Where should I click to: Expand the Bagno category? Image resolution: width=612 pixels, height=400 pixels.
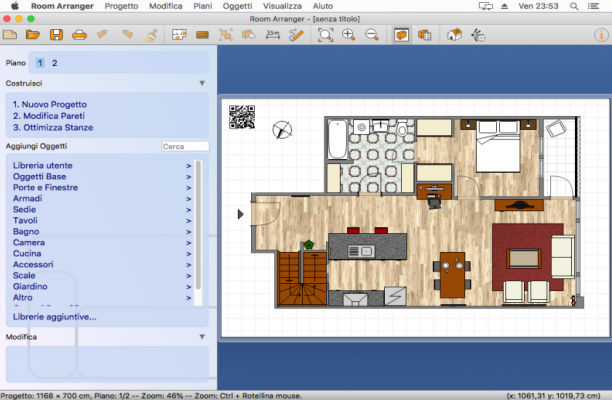click(102, 231)
